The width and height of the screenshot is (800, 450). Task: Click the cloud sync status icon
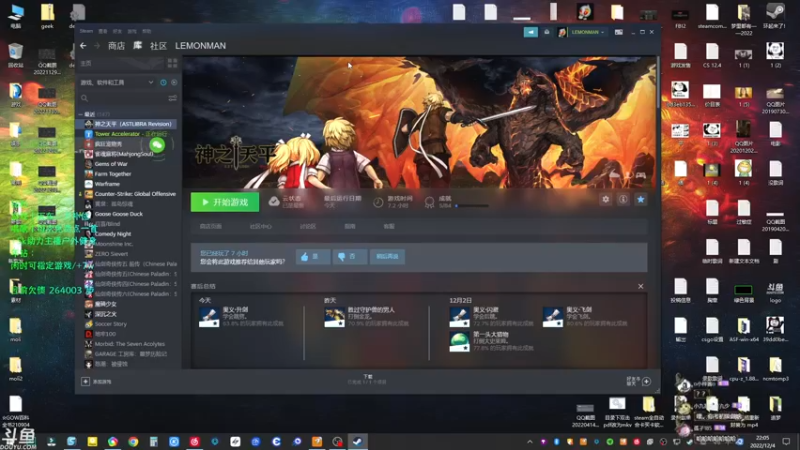point(274,202)
